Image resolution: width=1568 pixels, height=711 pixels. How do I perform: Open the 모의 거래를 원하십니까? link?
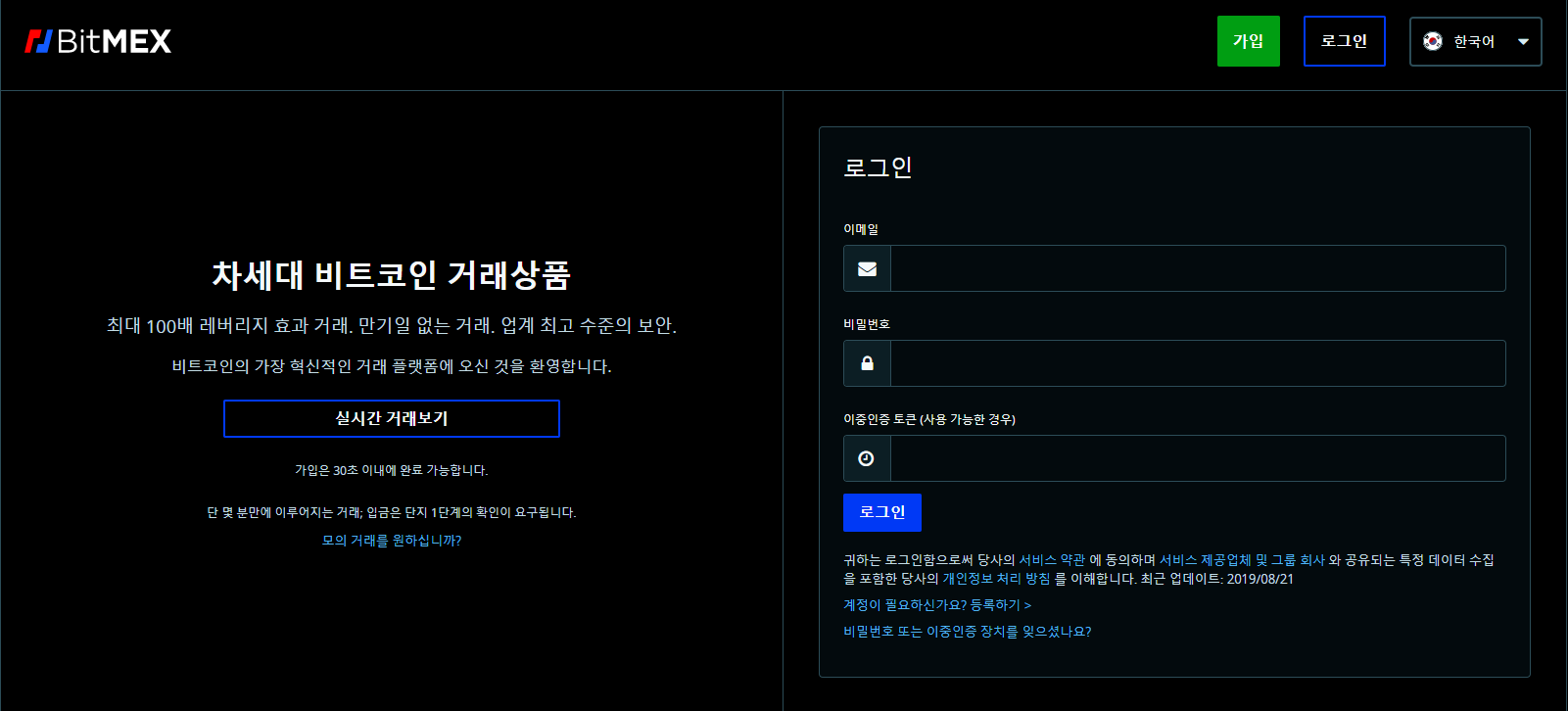[x=392, y=541]
